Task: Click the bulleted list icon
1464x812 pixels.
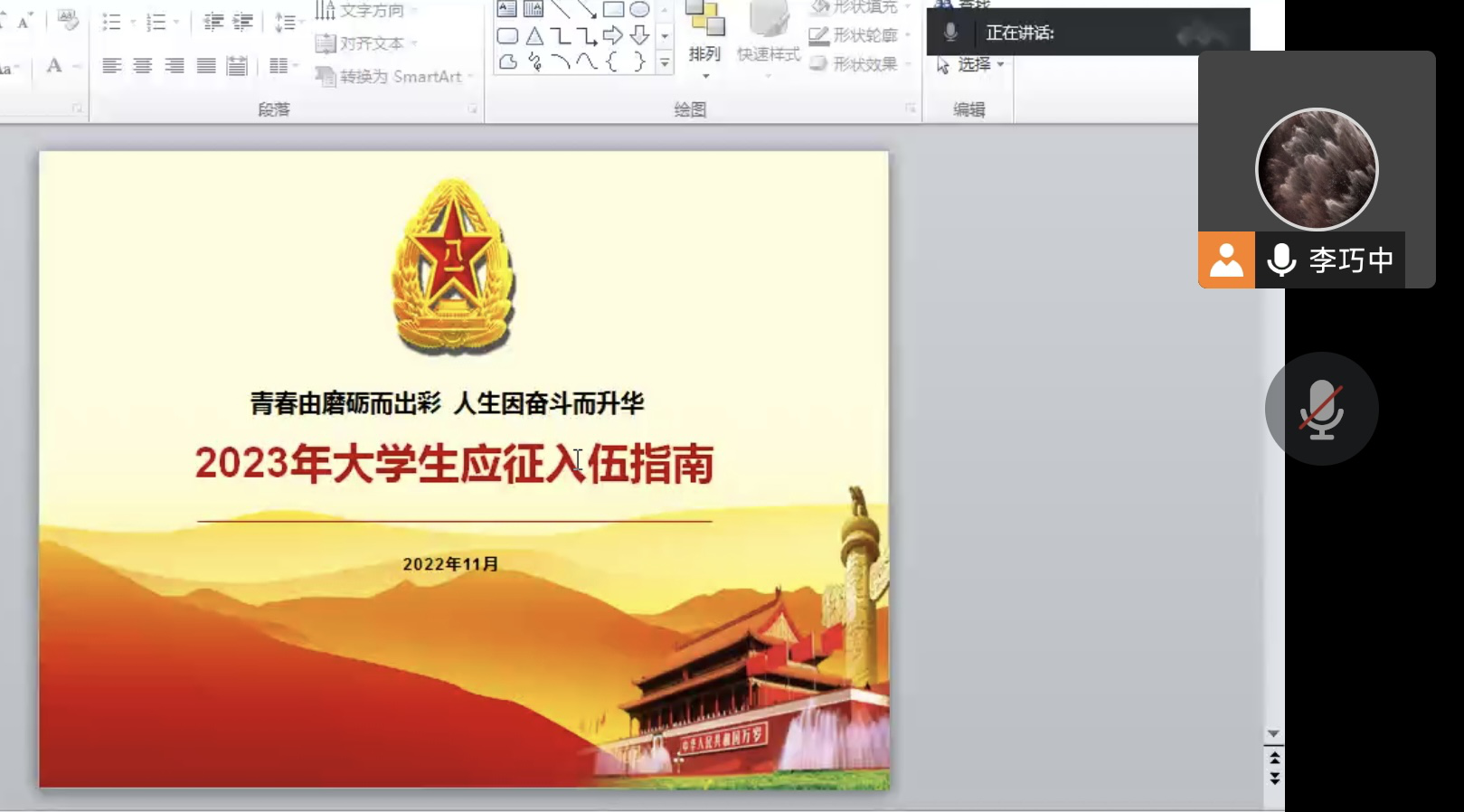Action: (111, 22)
